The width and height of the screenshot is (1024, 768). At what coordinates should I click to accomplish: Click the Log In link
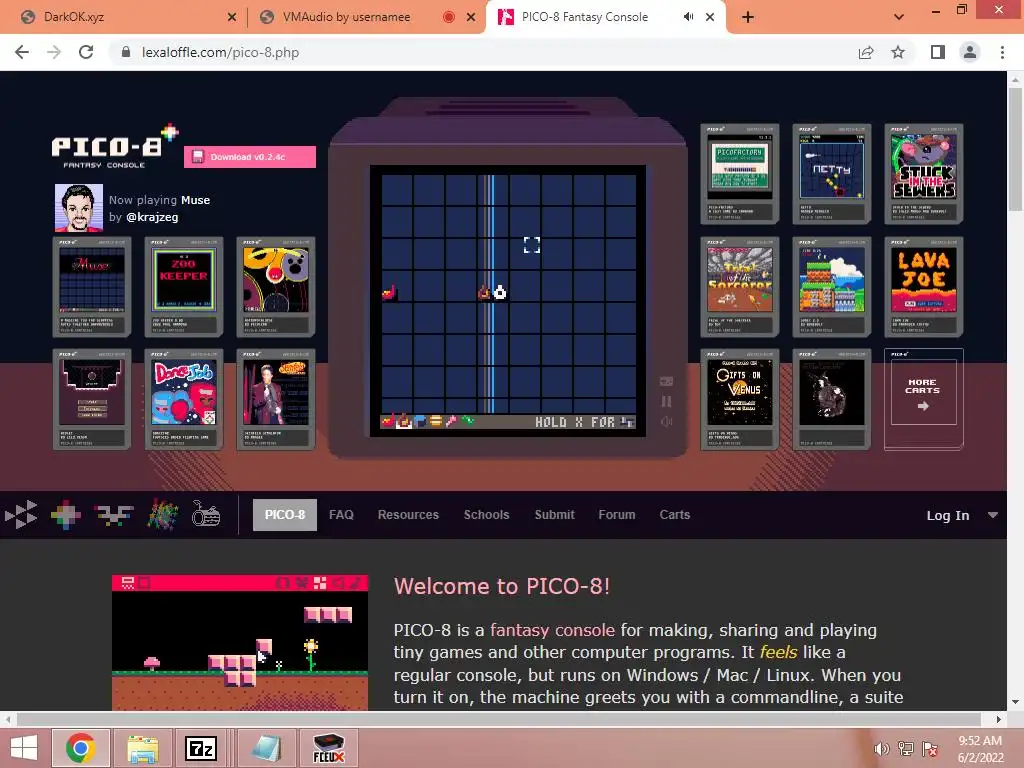948,515
